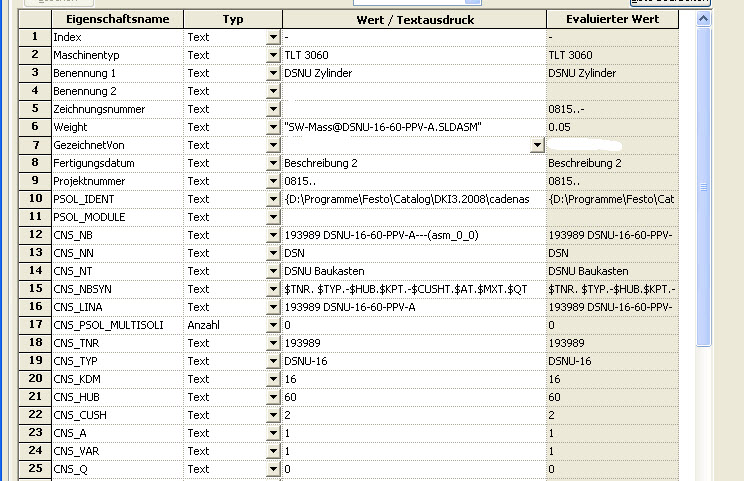This screenshot has height=481, width=744.
Task: Click the Benennung 2 value field
Action: tap(412, 91)
